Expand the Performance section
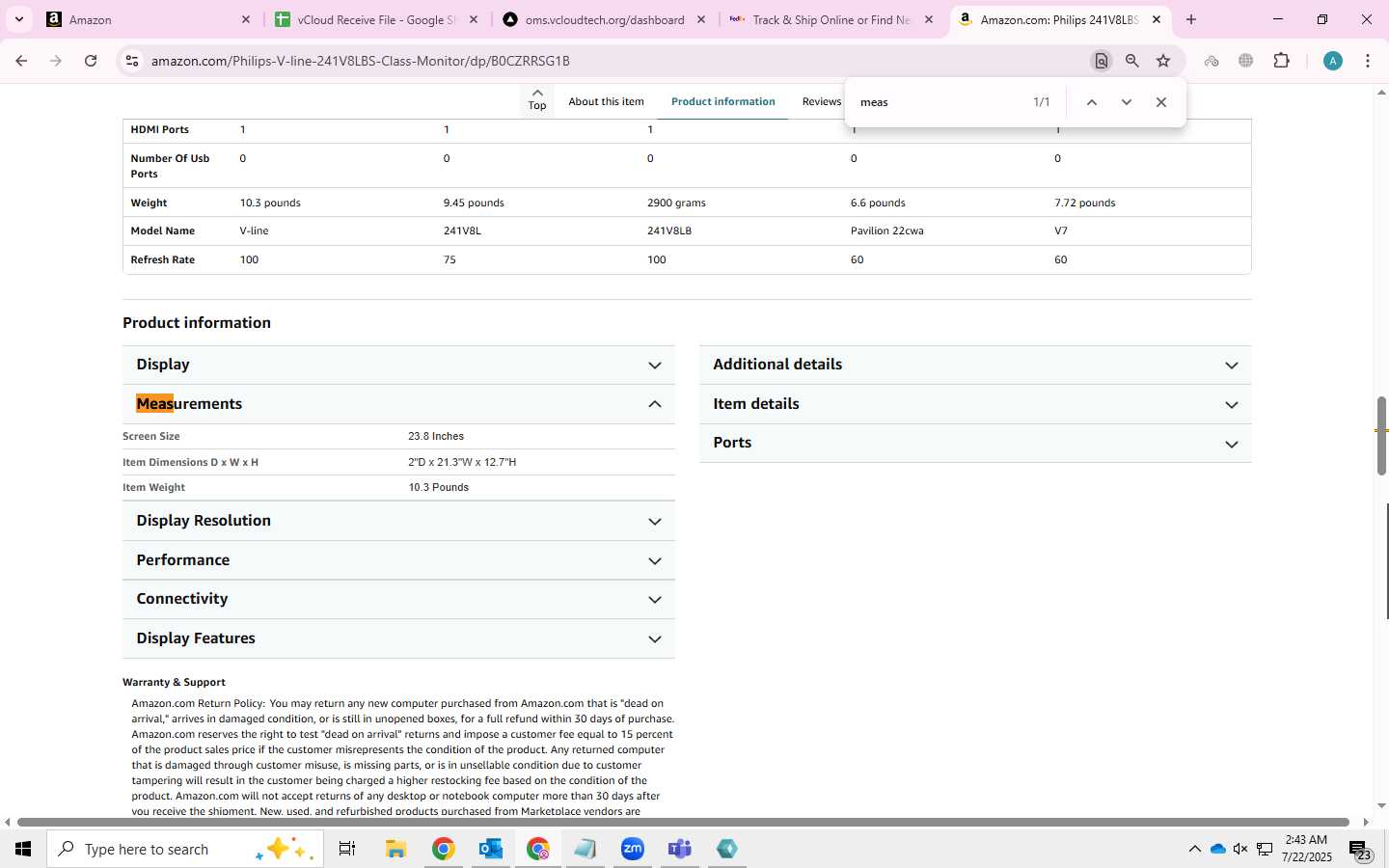Screen dimensions: 1389x868 [398, 560]
